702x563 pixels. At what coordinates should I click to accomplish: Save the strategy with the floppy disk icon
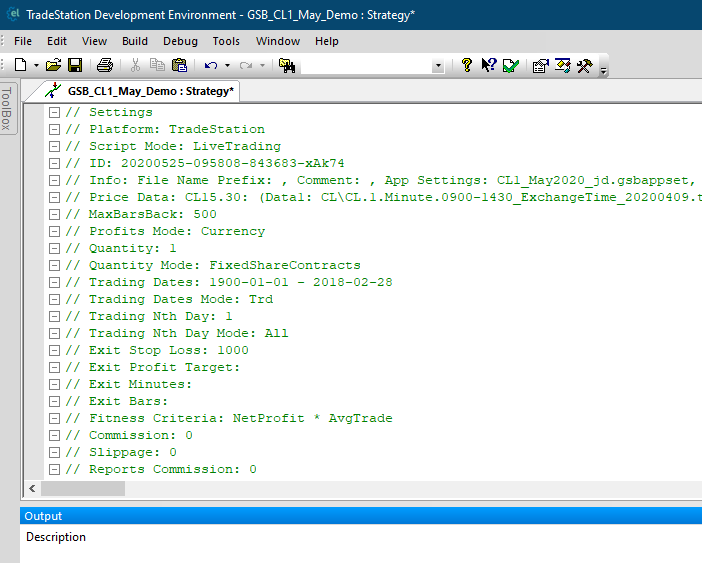[x=75, y=65]
